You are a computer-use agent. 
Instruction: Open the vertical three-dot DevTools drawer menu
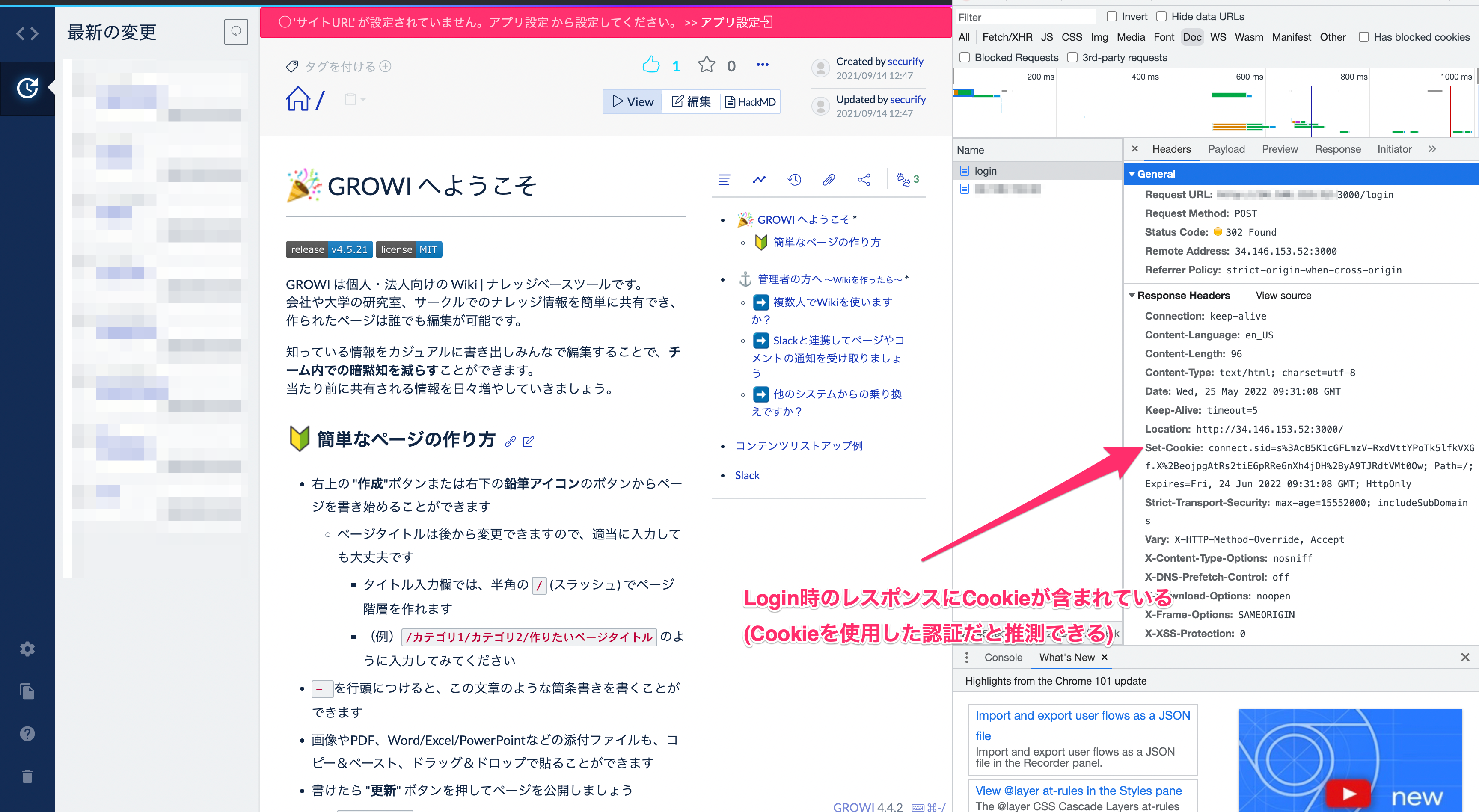coord(966,658)
